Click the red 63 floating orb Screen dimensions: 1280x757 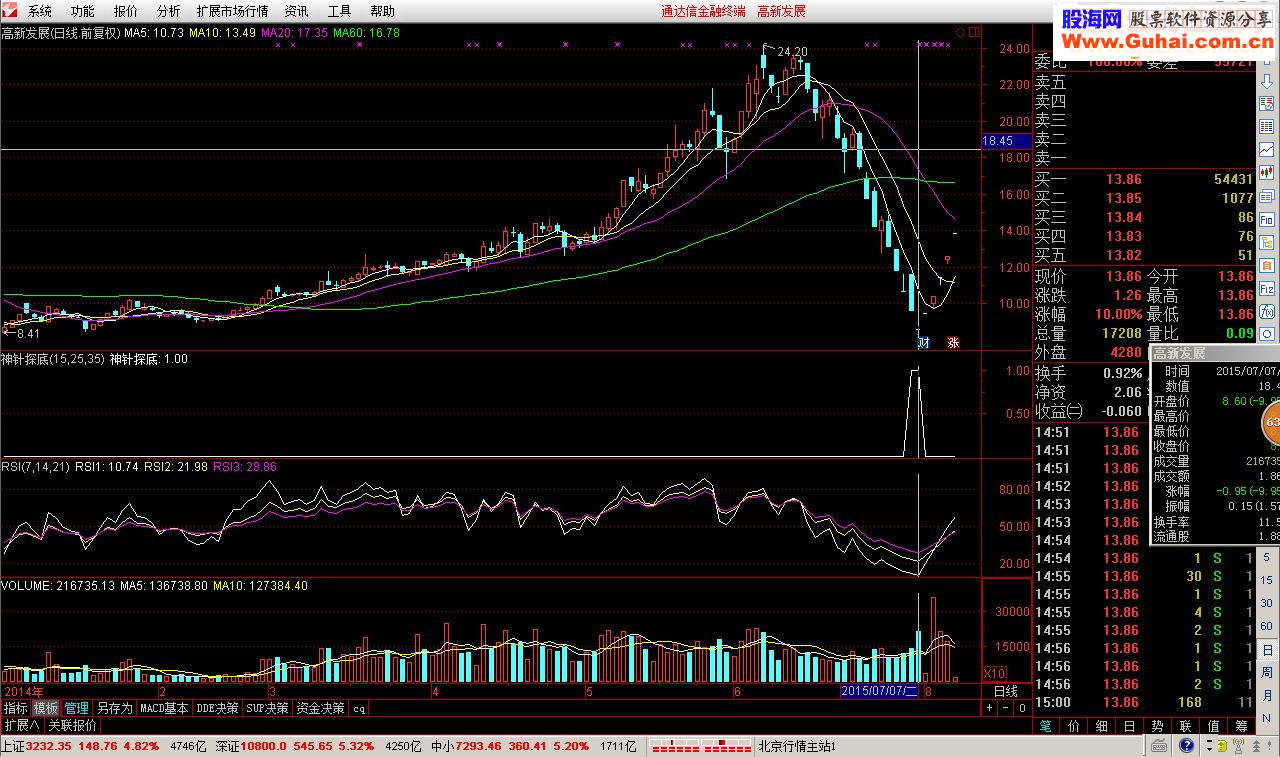pos(1270,423)
